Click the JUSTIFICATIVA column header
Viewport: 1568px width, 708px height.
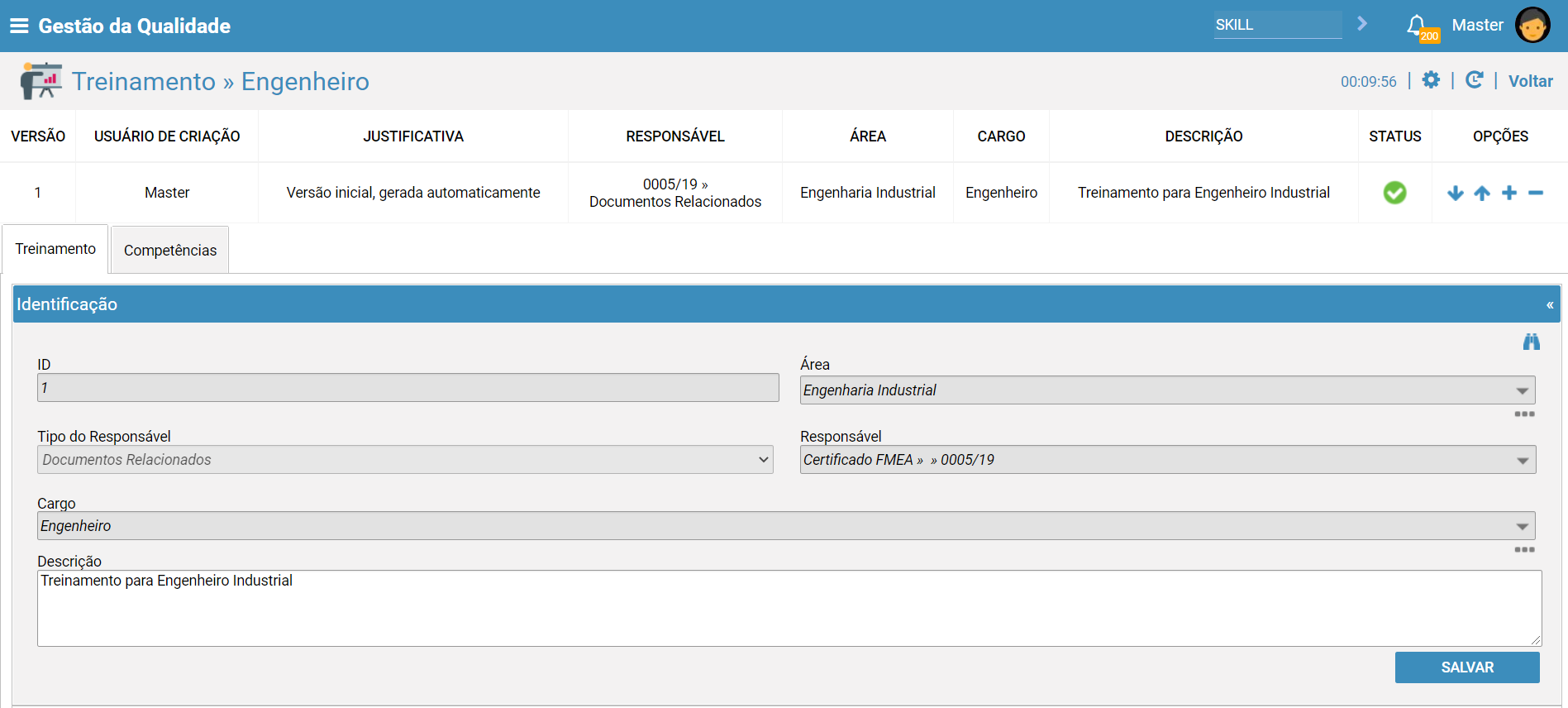[x=413, y=136]
